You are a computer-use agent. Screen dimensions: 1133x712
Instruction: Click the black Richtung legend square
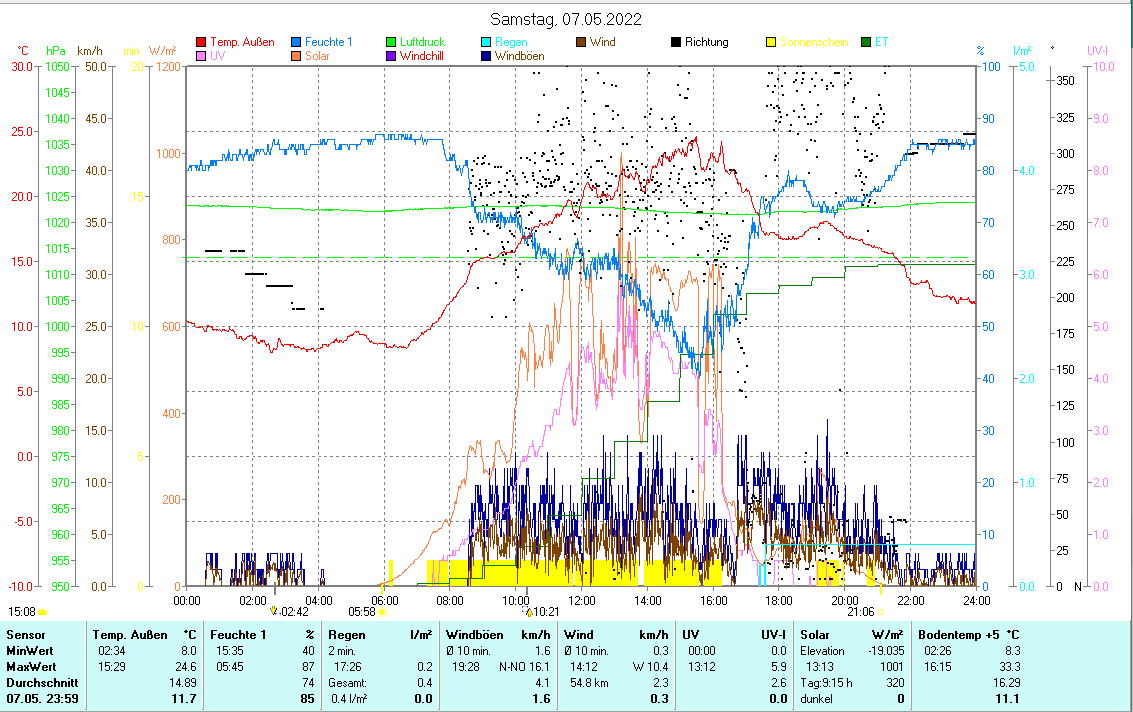676,42
